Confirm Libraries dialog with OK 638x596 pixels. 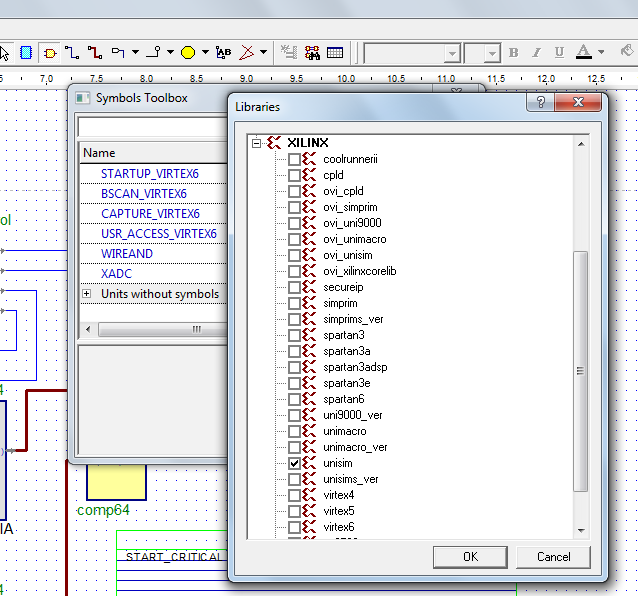pyautogui.click(x=470, y=557)
